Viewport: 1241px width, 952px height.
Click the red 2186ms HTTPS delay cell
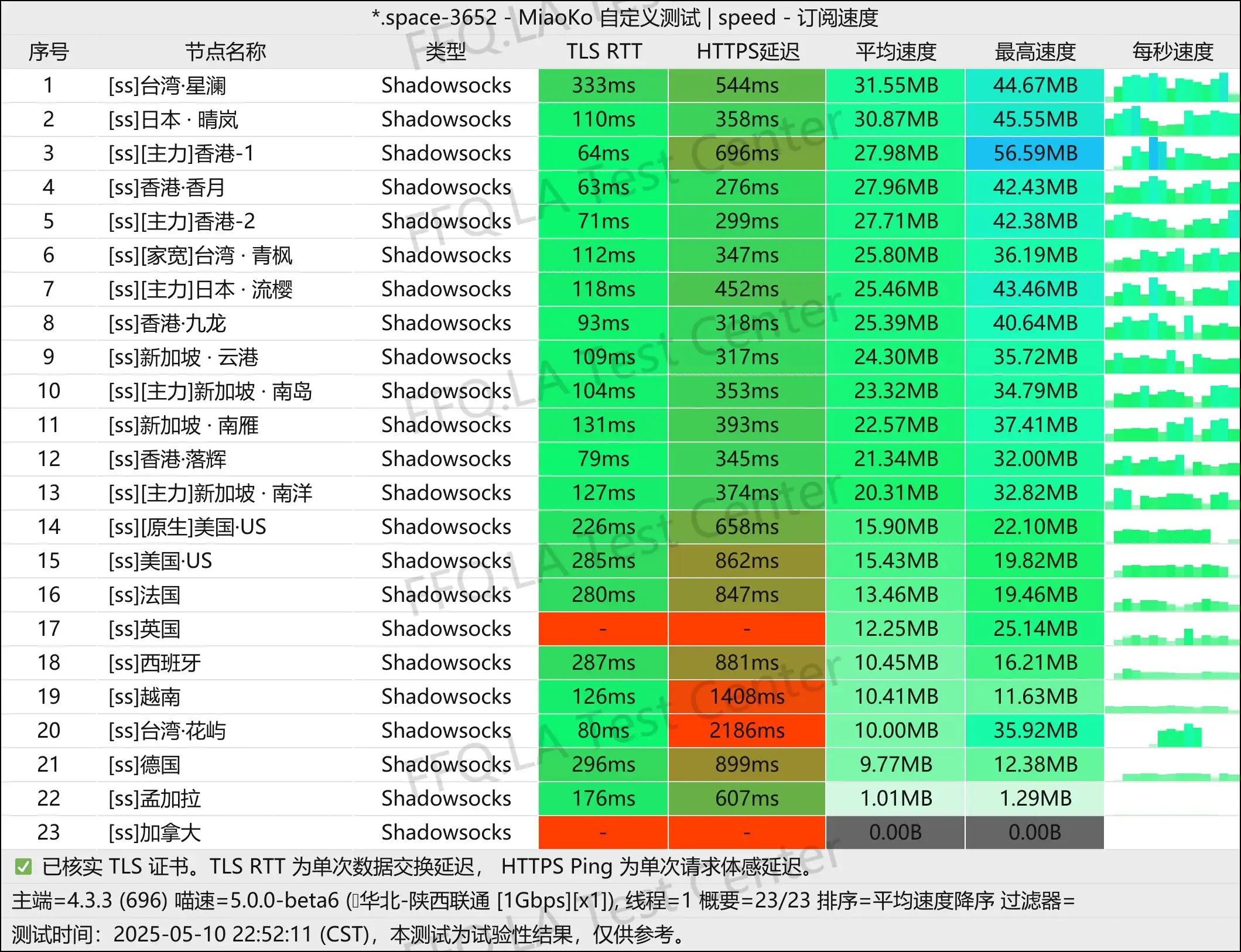coord(747,731)
